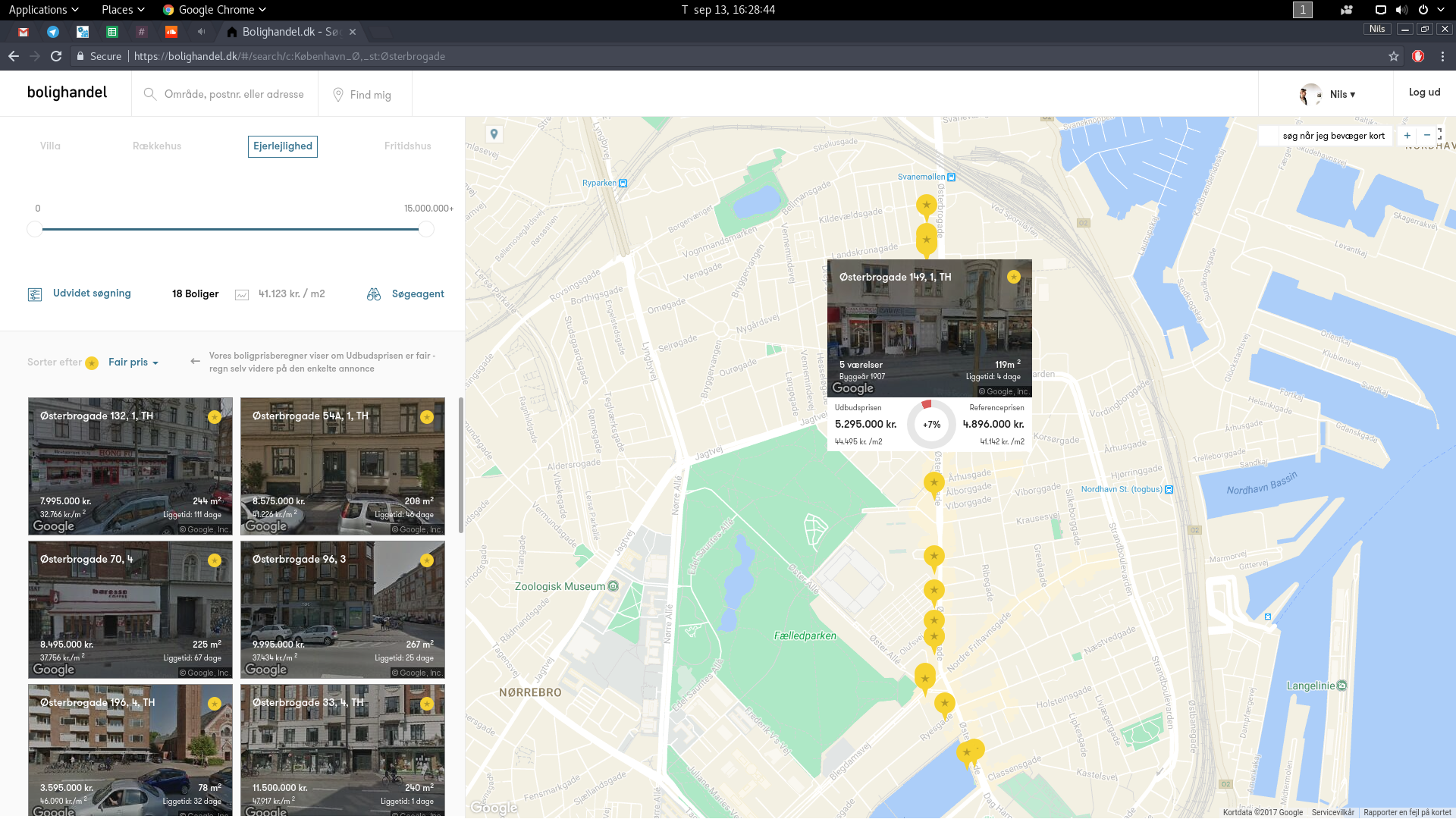This screenshot has width=1456, height=819.
Task: Click Find mig location button
Action: pyautogui.click(x=362, y=94)
